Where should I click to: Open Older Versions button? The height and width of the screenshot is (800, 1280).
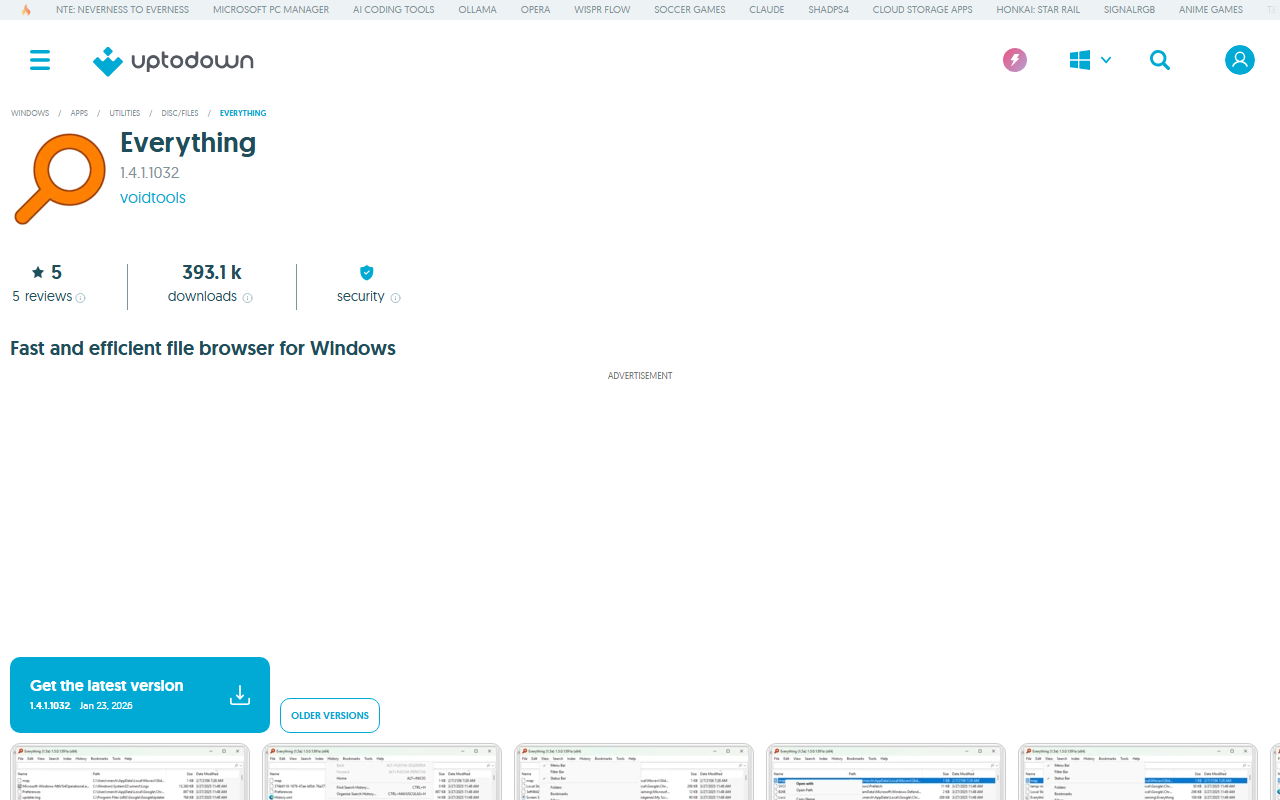330,715
